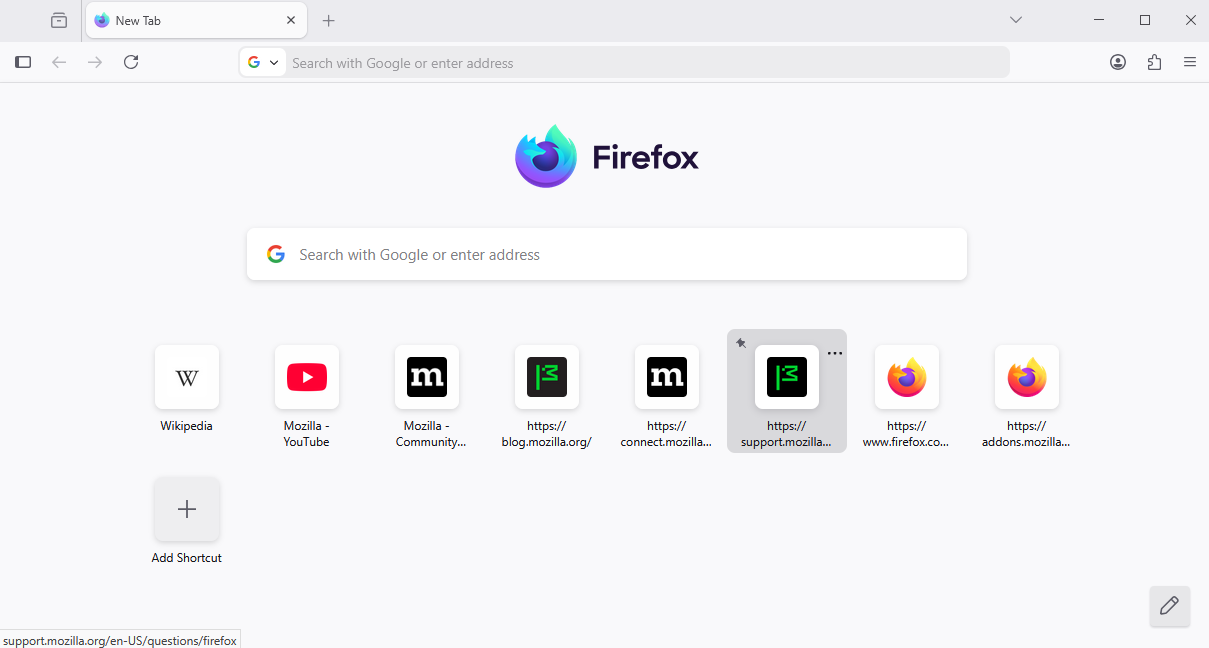
Task: Open the Extensions puzzle icon
Action: 1154,62
